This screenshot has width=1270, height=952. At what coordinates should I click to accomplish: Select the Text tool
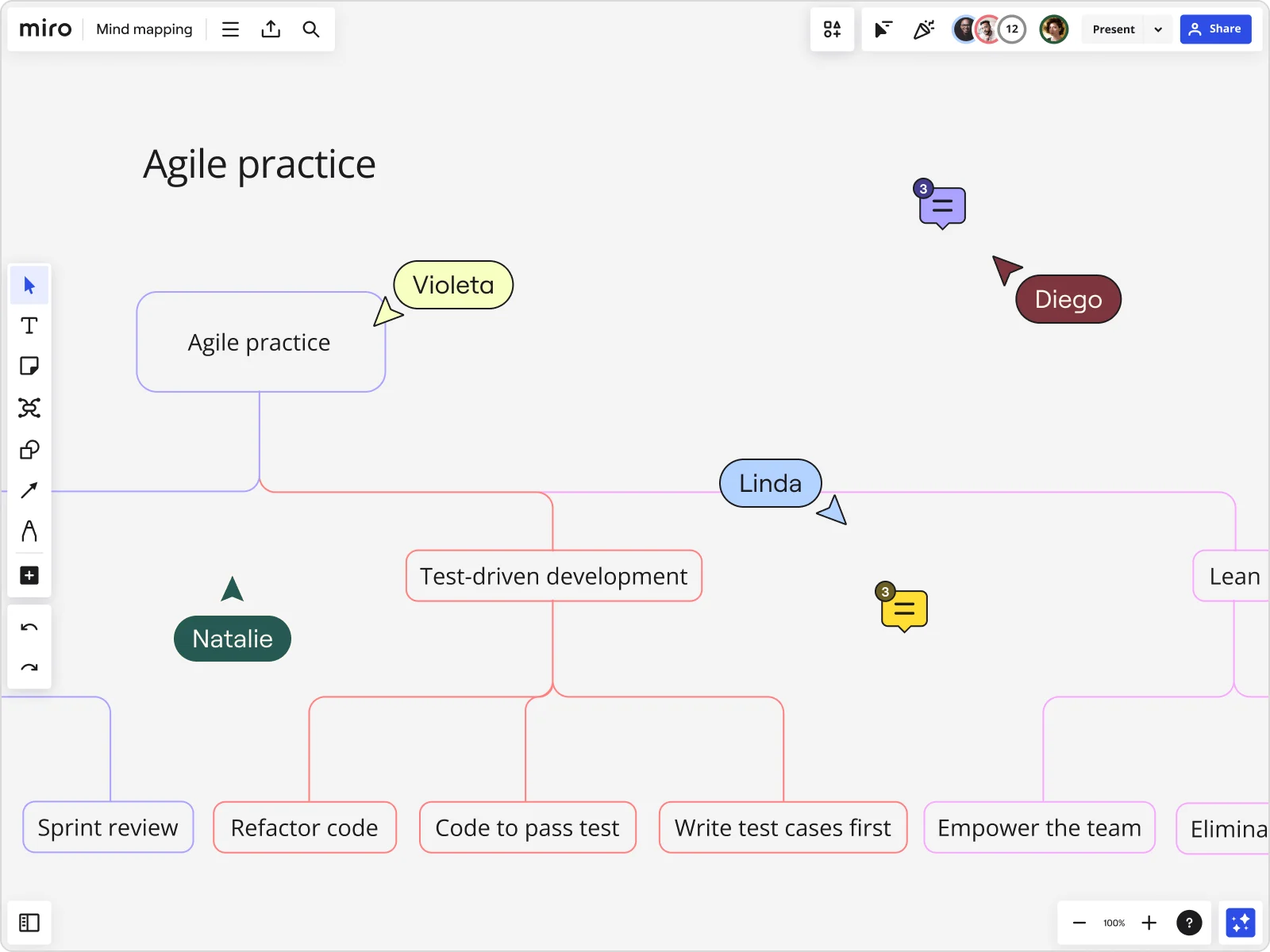pos(29,325)
